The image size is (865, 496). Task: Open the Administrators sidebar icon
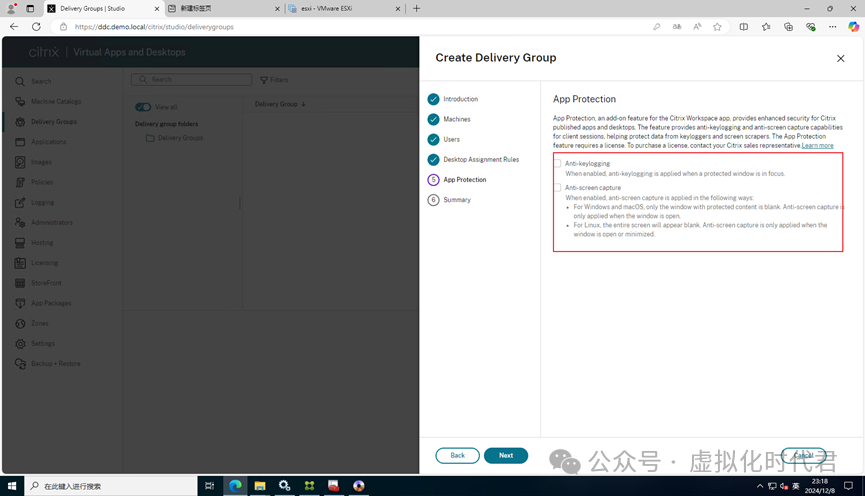click(x=20, y=222)
